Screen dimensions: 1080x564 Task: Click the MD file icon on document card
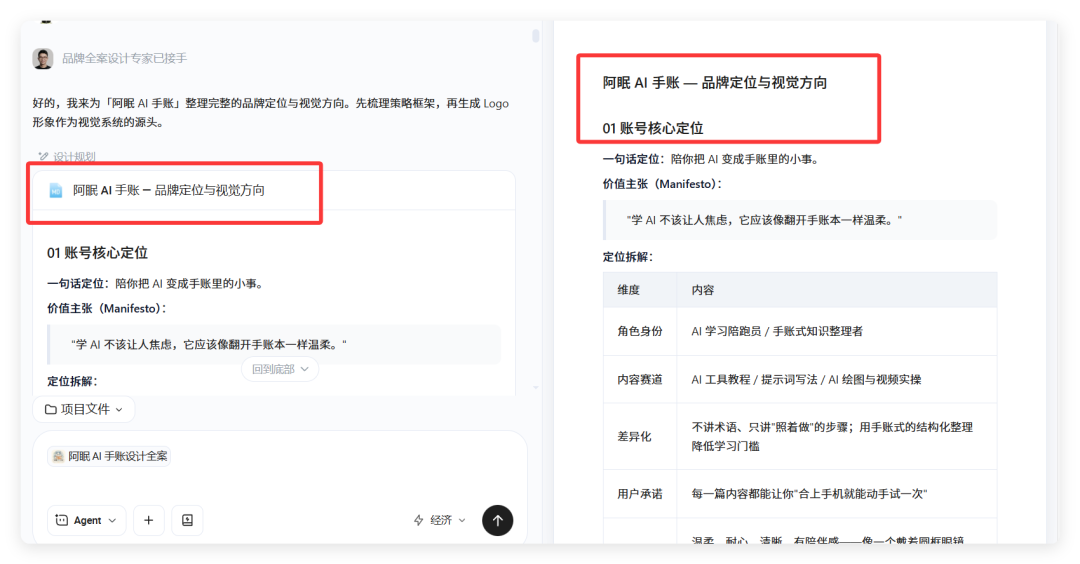pyautogui.click(x=56, y=191)
